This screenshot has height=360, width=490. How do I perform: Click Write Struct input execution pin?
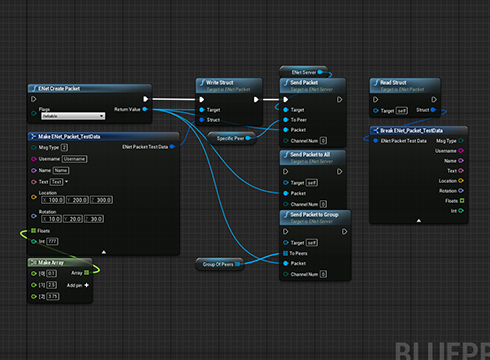(202, 99)
